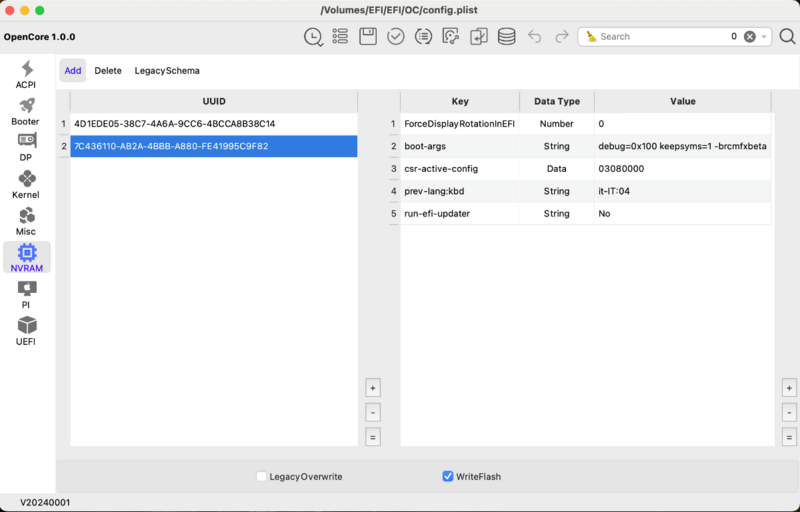This screenshot has width=800, height=512.
Task: Open recent files clock icon
Action: click(x=313, y=37)
